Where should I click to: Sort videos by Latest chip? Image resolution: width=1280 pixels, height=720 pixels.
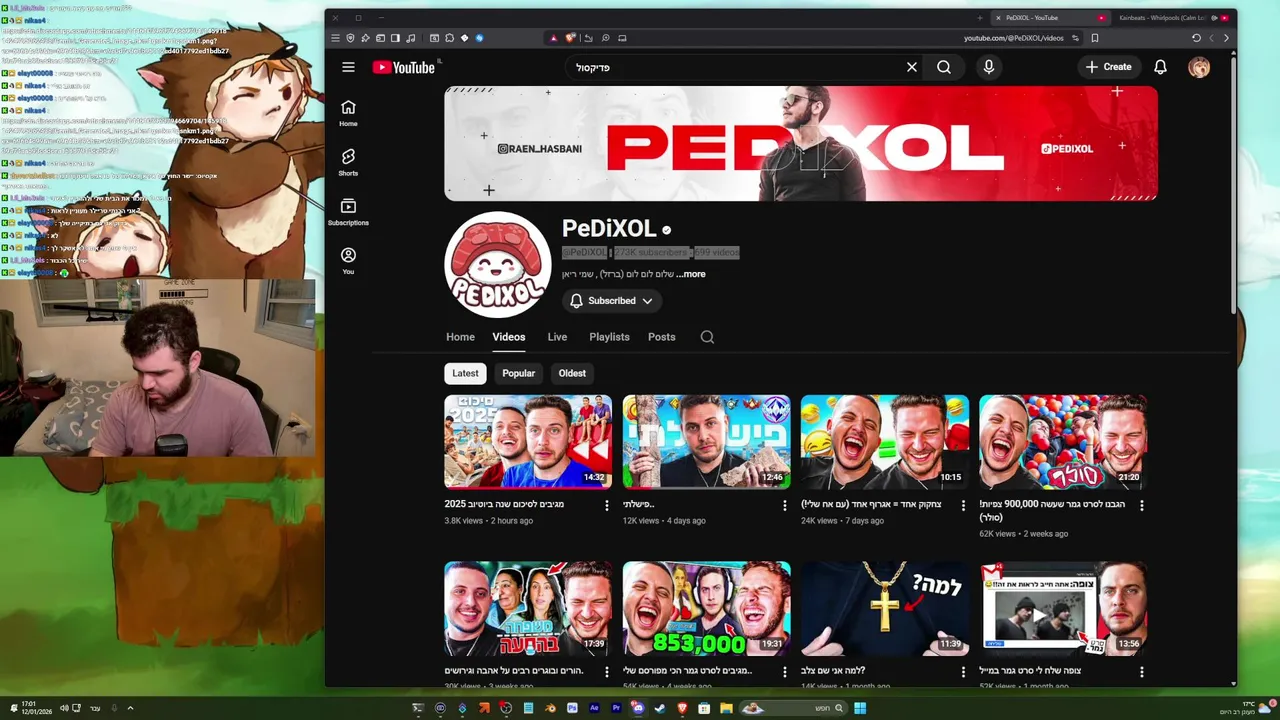465,373
